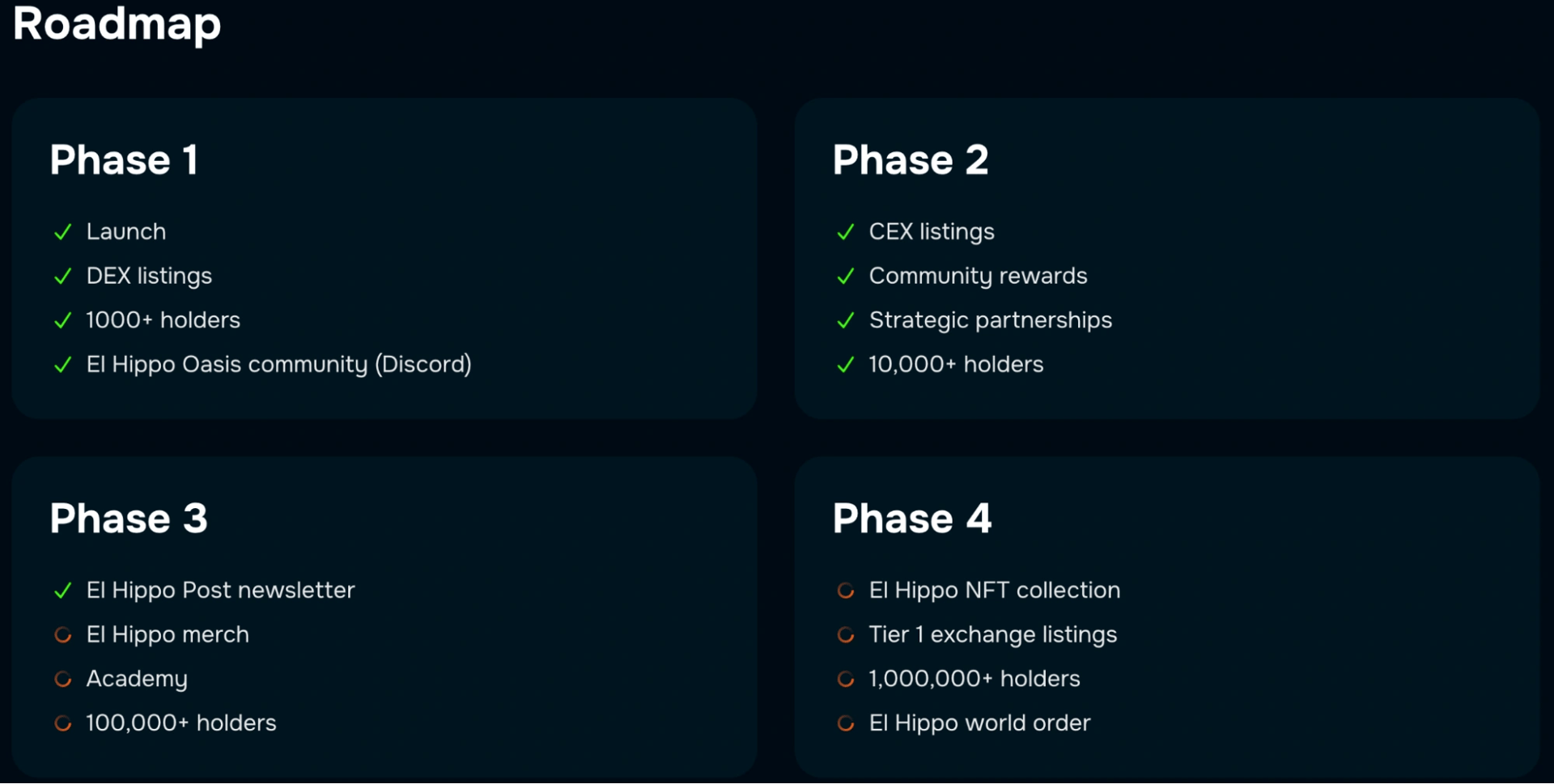Click the spinner beside El Hippo NFT collection
1554x784 pixels.
coord(846,591)
